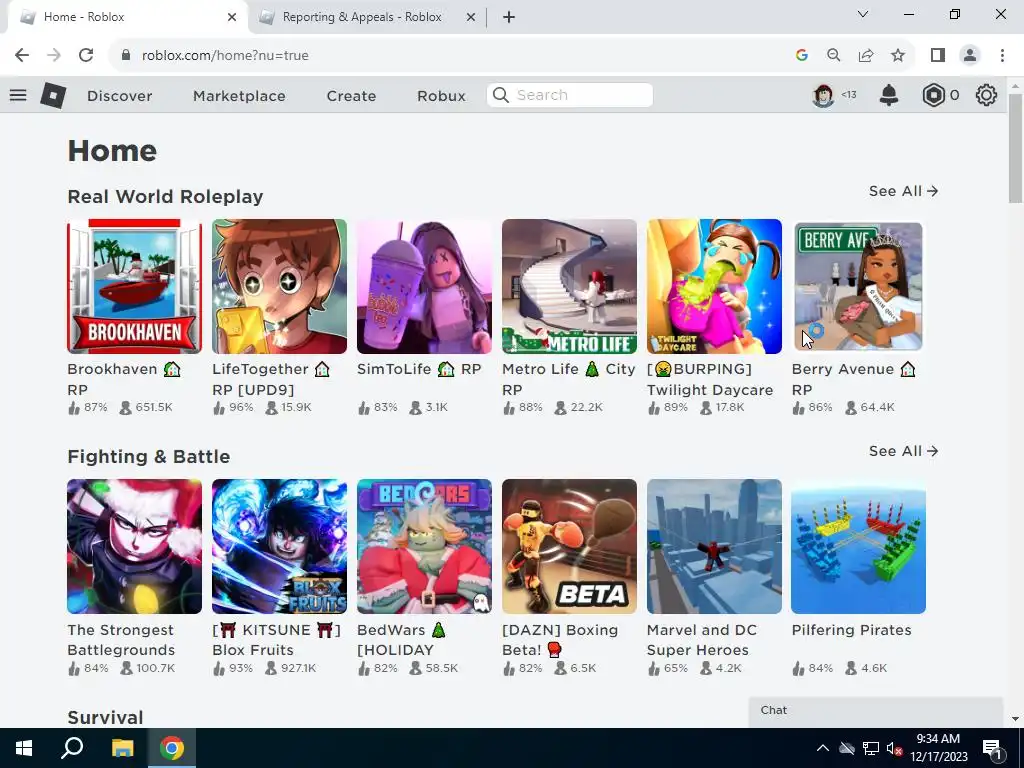Open Windows taskbar search
1024x768 pixels.
pyautogui.click(x=72, y=748)
